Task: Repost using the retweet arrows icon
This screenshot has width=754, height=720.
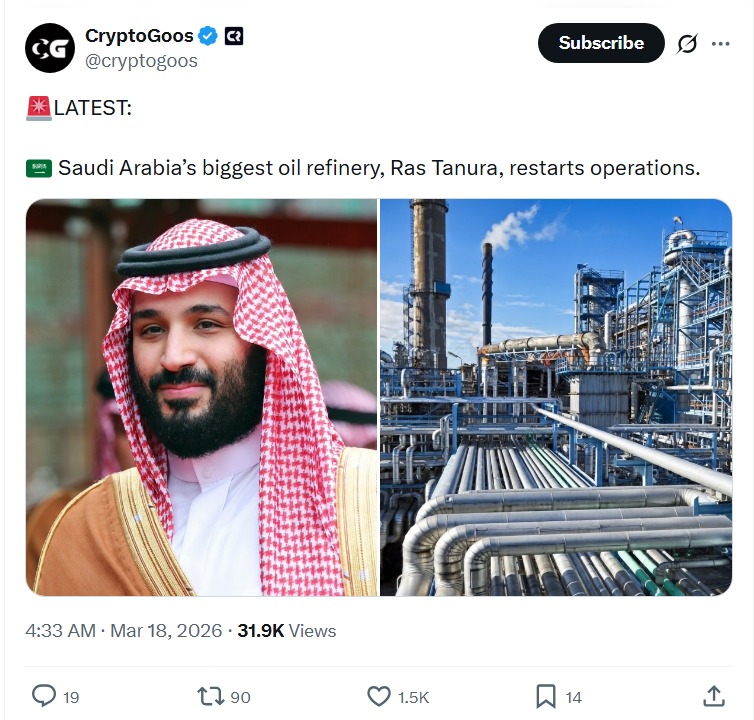Action: pyautogui.click(x=211, y=696)
